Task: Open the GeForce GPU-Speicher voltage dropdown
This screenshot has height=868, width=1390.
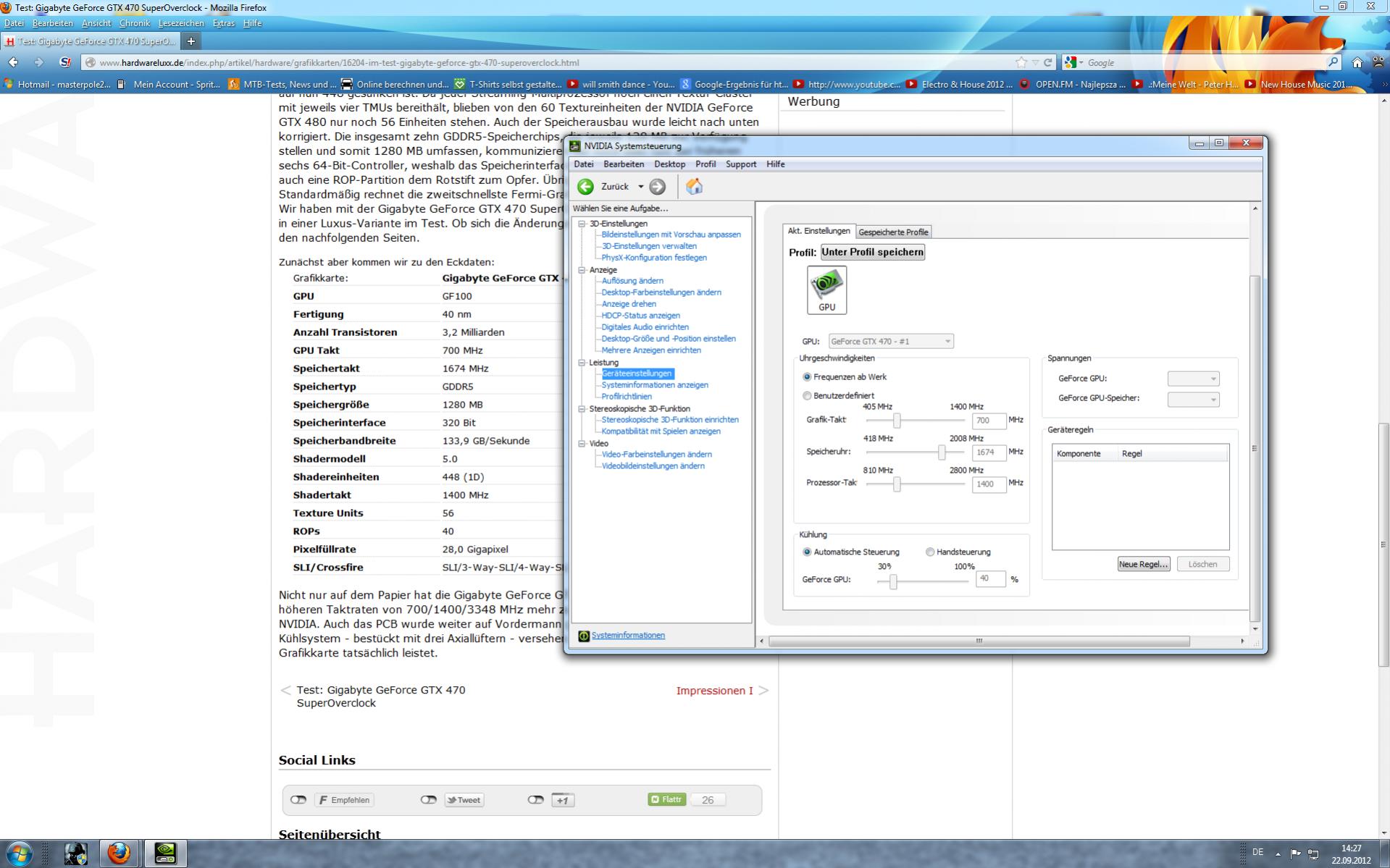Action: (x=1193, y=399)
